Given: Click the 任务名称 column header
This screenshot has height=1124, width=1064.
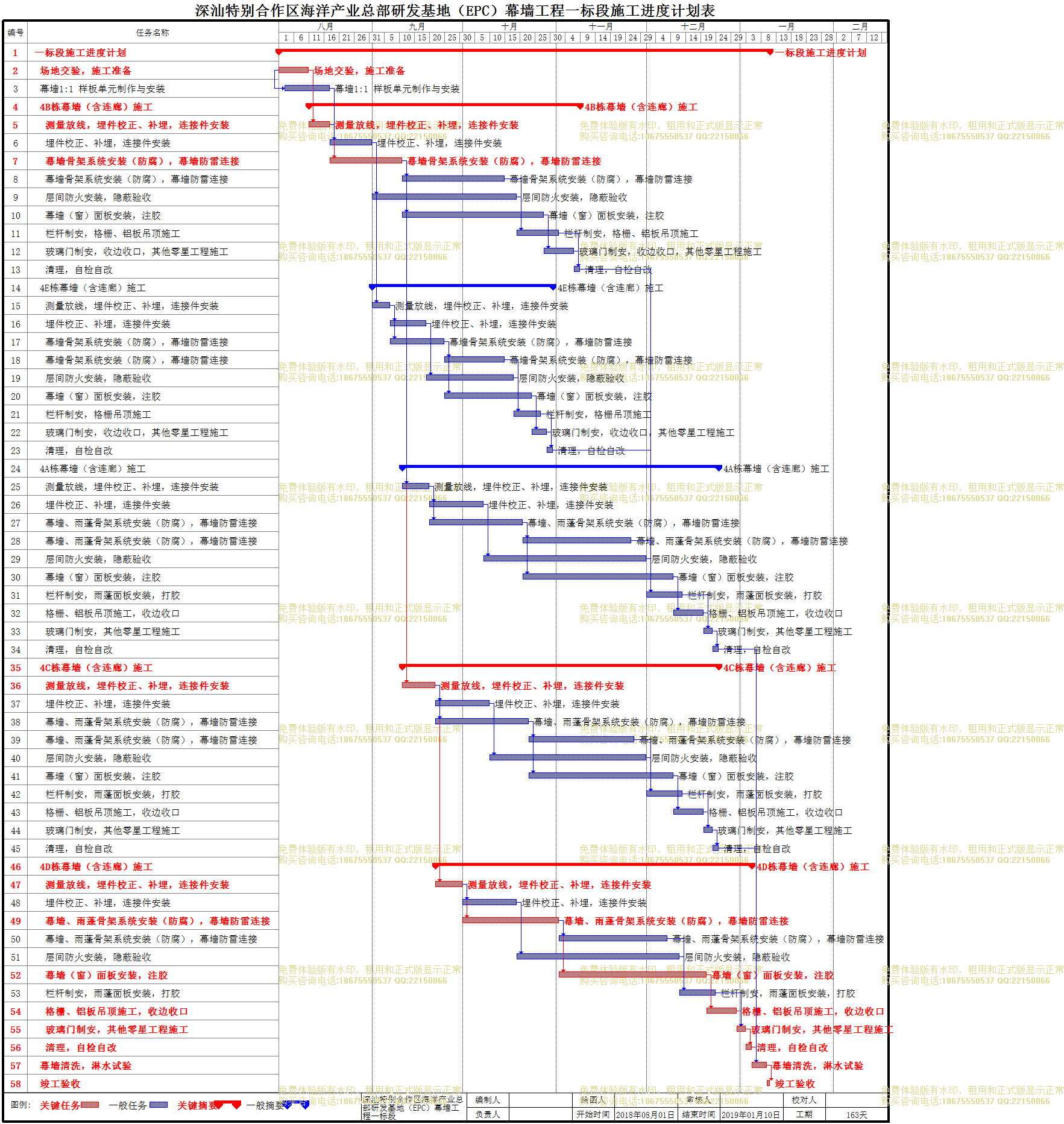Looking at the screenshot, I should click(x=153, y=33).
